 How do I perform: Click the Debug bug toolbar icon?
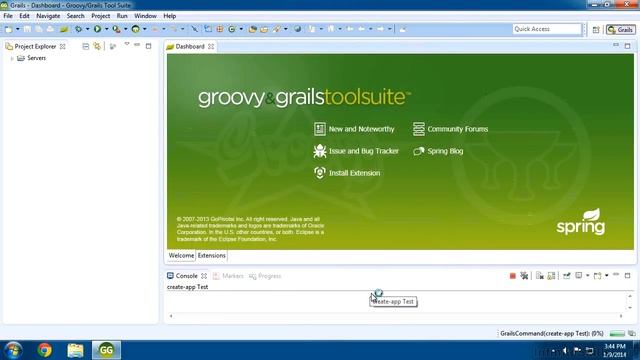tap(78, 29)
